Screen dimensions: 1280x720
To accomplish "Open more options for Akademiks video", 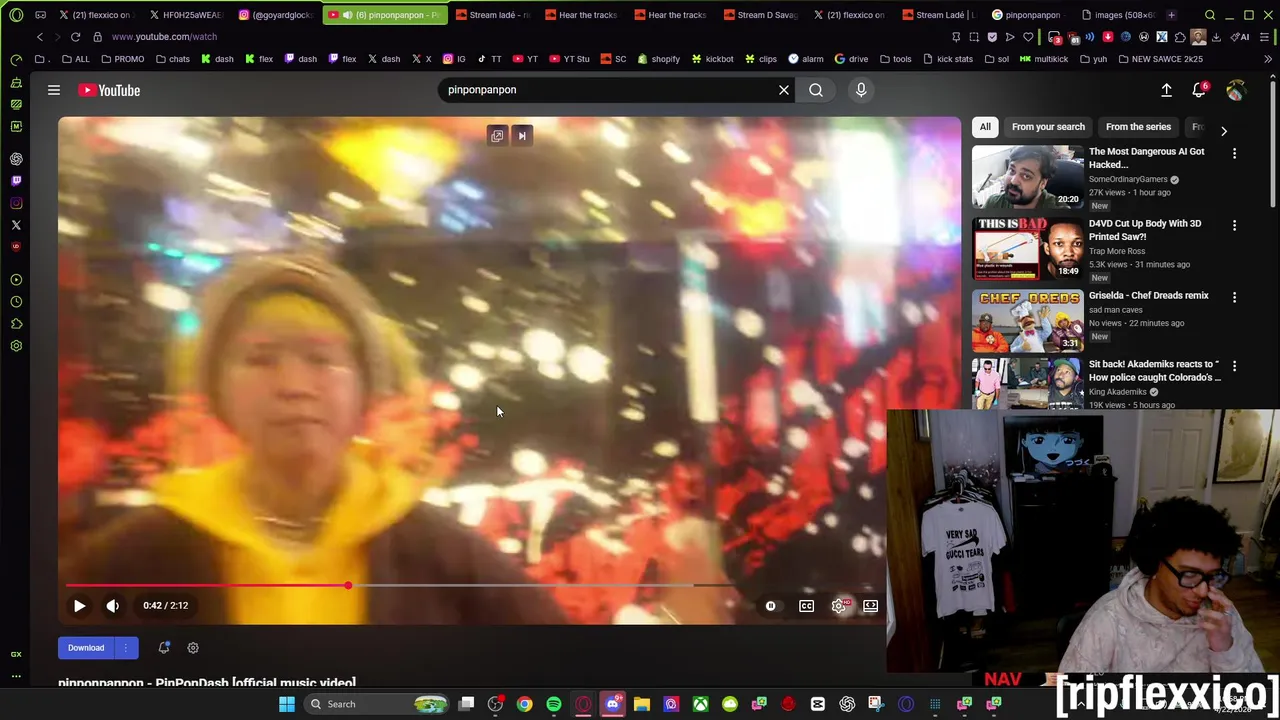I will click(x=1234, y=367).
